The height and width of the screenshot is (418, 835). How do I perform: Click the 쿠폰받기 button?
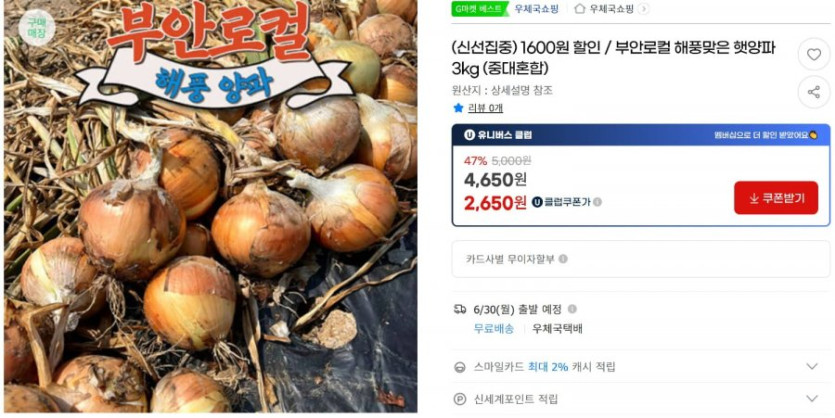click(776, 198)
